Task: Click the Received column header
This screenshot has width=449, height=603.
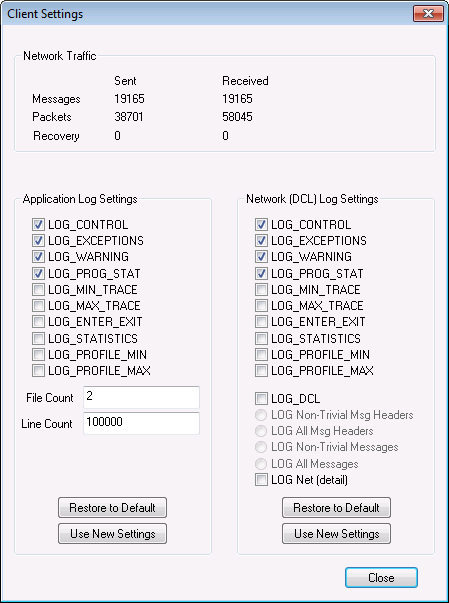Action: (245, 81)
